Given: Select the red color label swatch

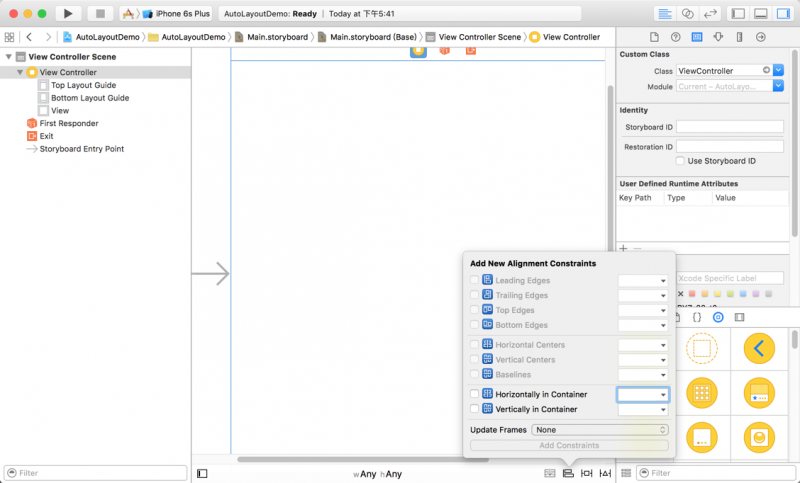Looking at the screenshot, I should click(693, 294).
